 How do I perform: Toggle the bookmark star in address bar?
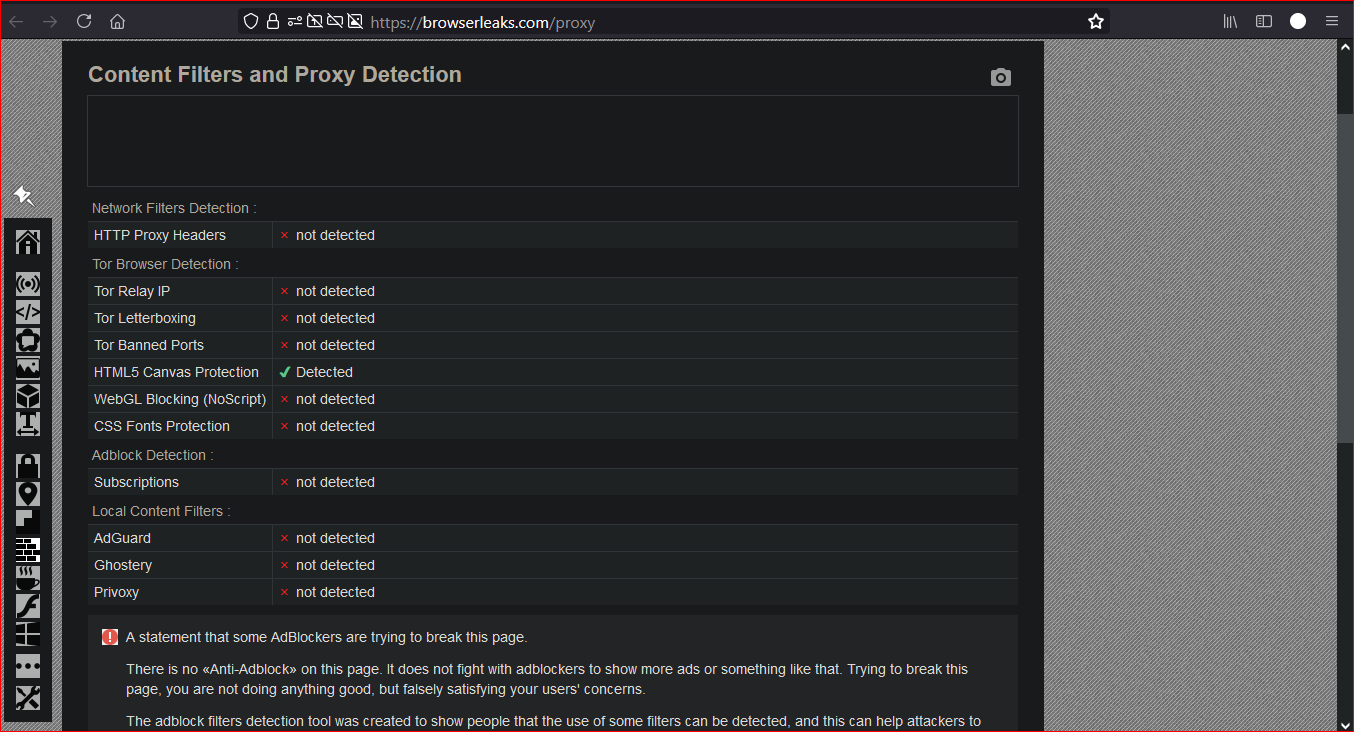coord(1096,21)
